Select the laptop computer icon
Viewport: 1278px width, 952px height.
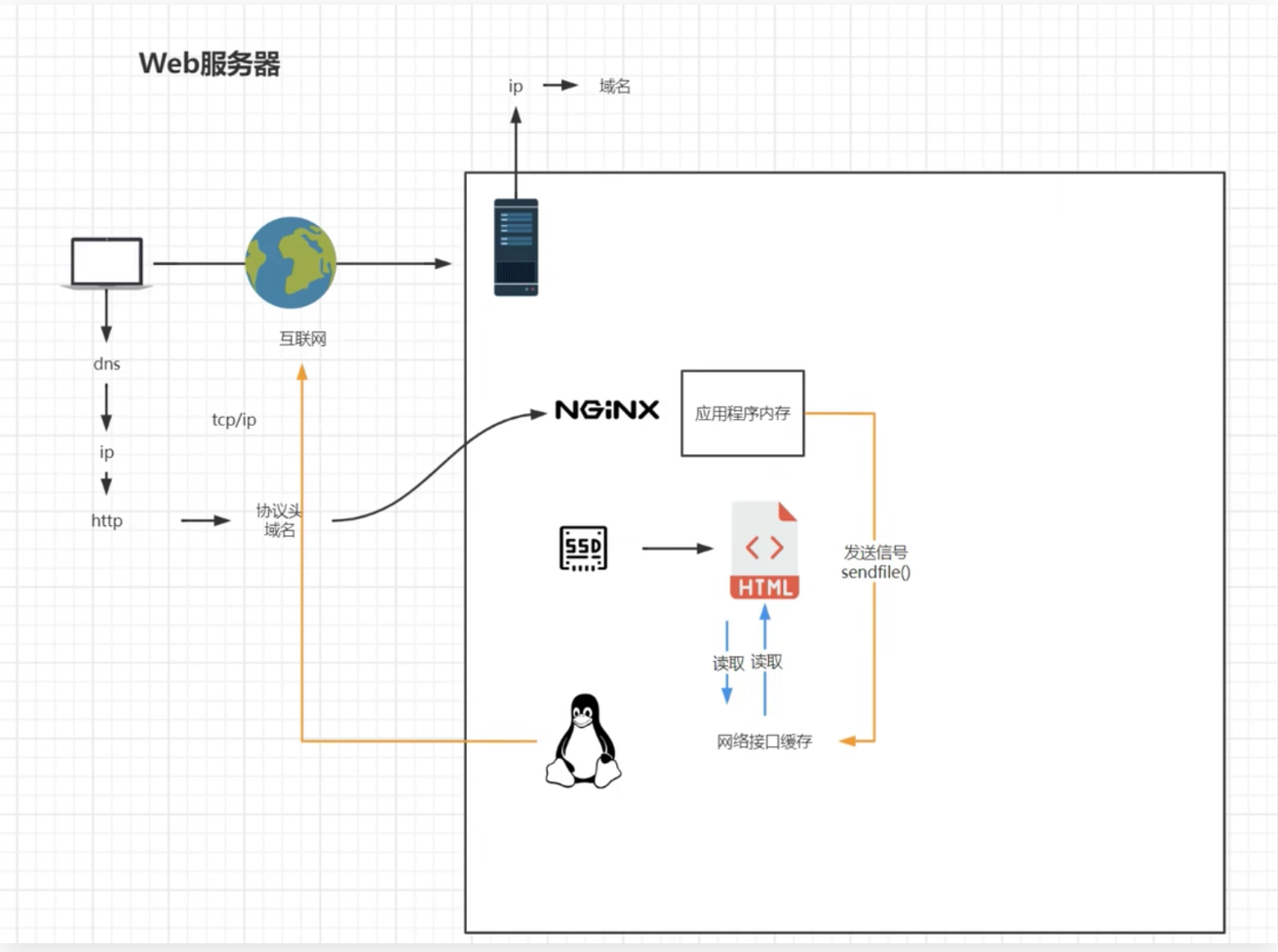coord(106,263)
